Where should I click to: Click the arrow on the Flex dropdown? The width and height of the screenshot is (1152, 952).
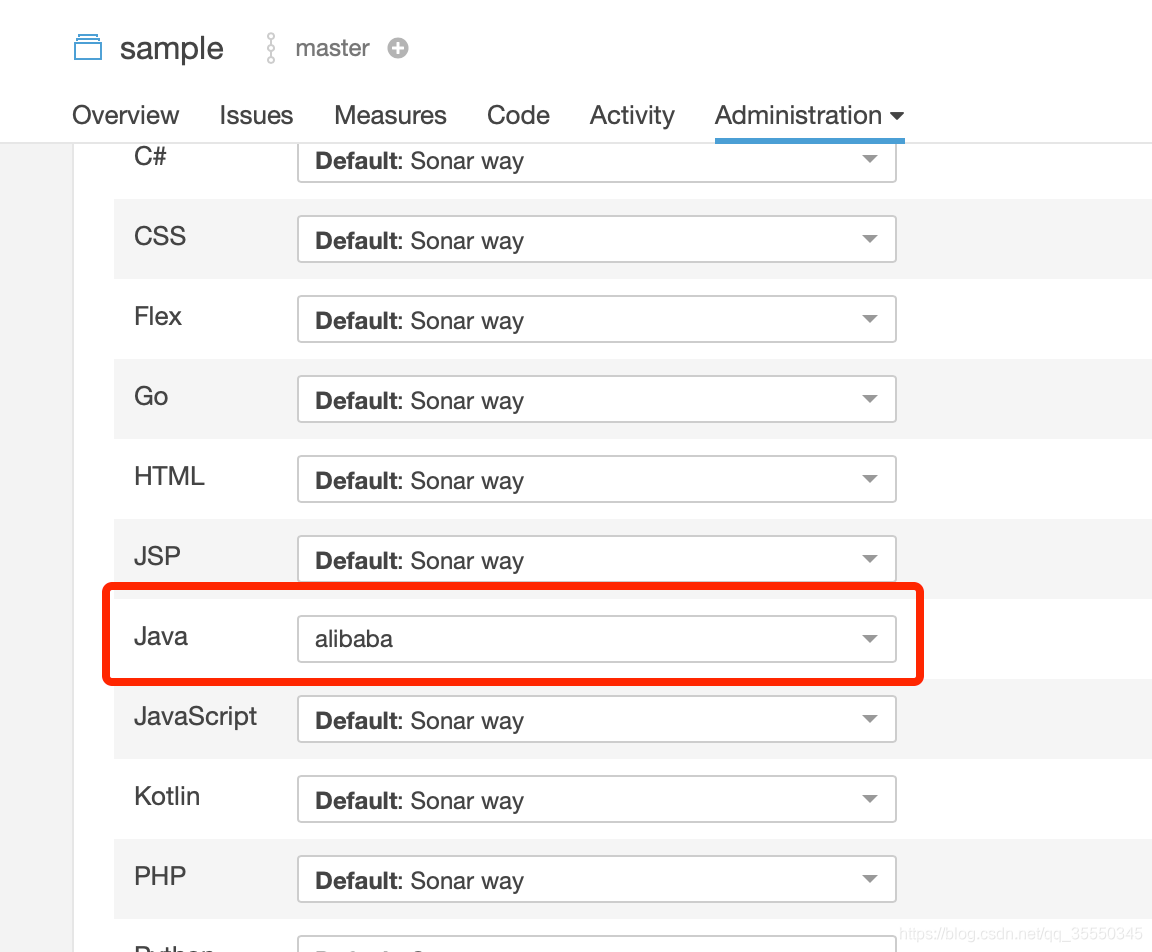[x=870, y=319]
